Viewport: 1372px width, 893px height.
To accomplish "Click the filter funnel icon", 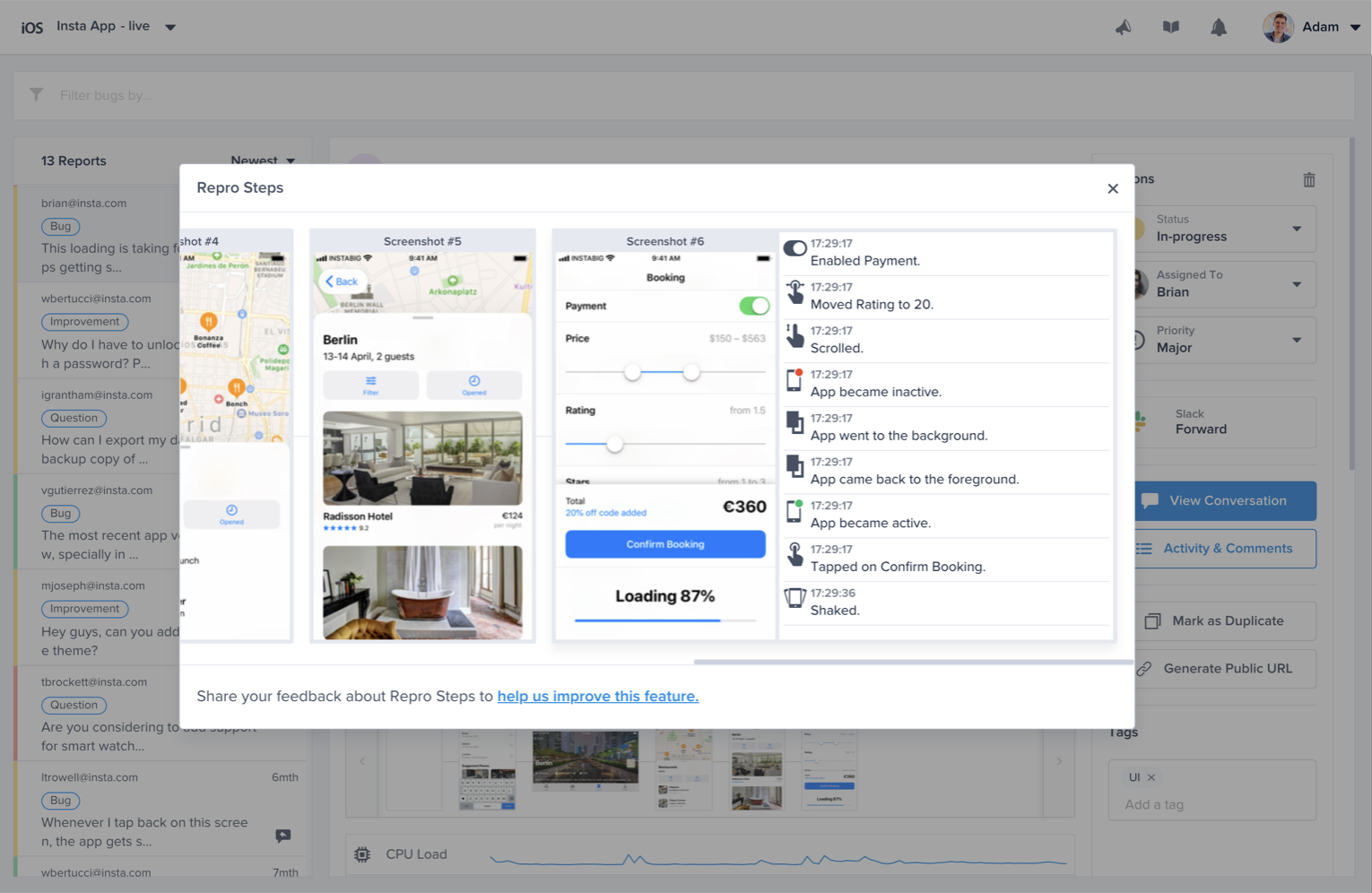I will 36,94.
